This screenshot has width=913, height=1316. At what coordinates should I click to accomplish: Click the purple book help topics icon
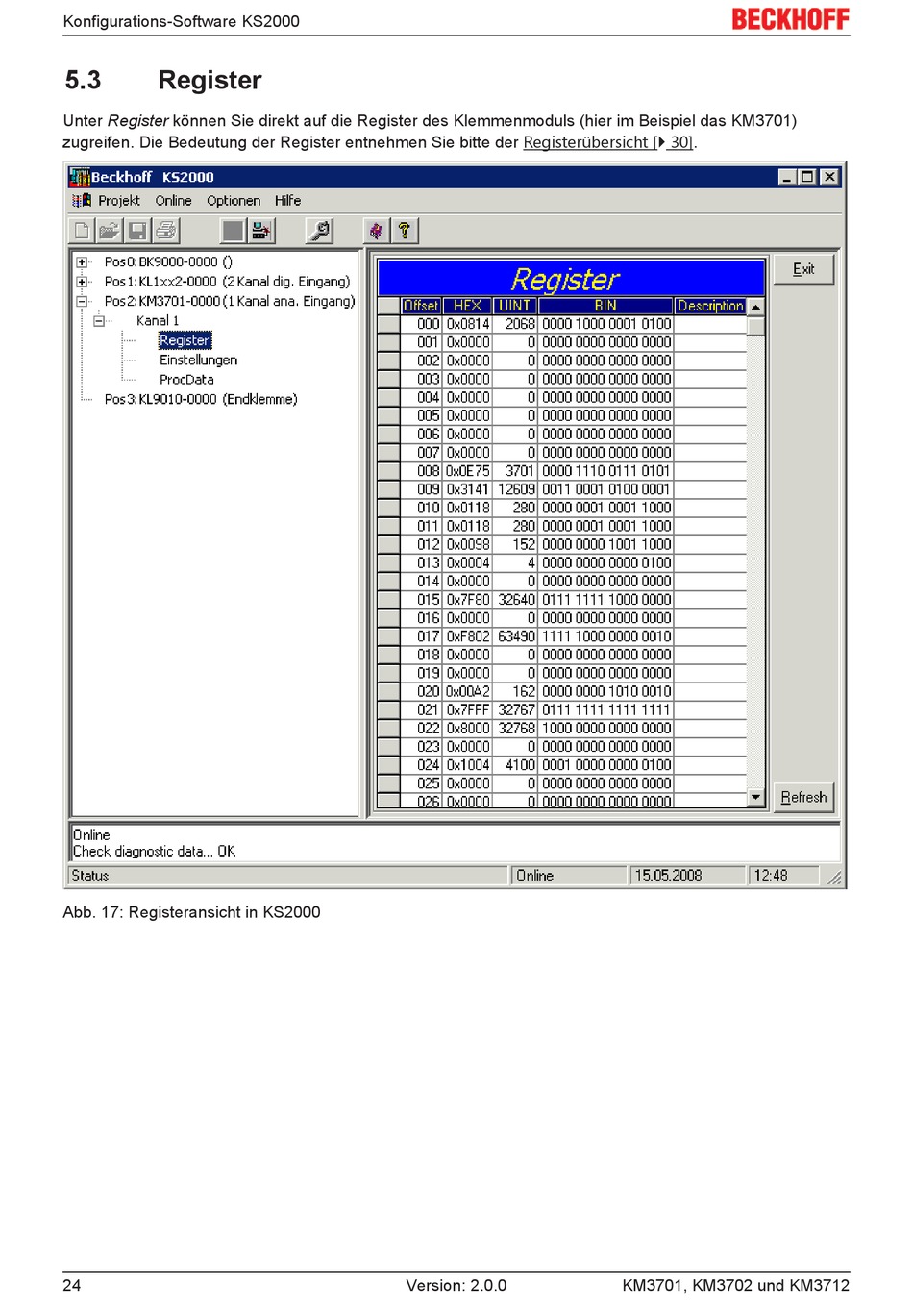(377, 231)
